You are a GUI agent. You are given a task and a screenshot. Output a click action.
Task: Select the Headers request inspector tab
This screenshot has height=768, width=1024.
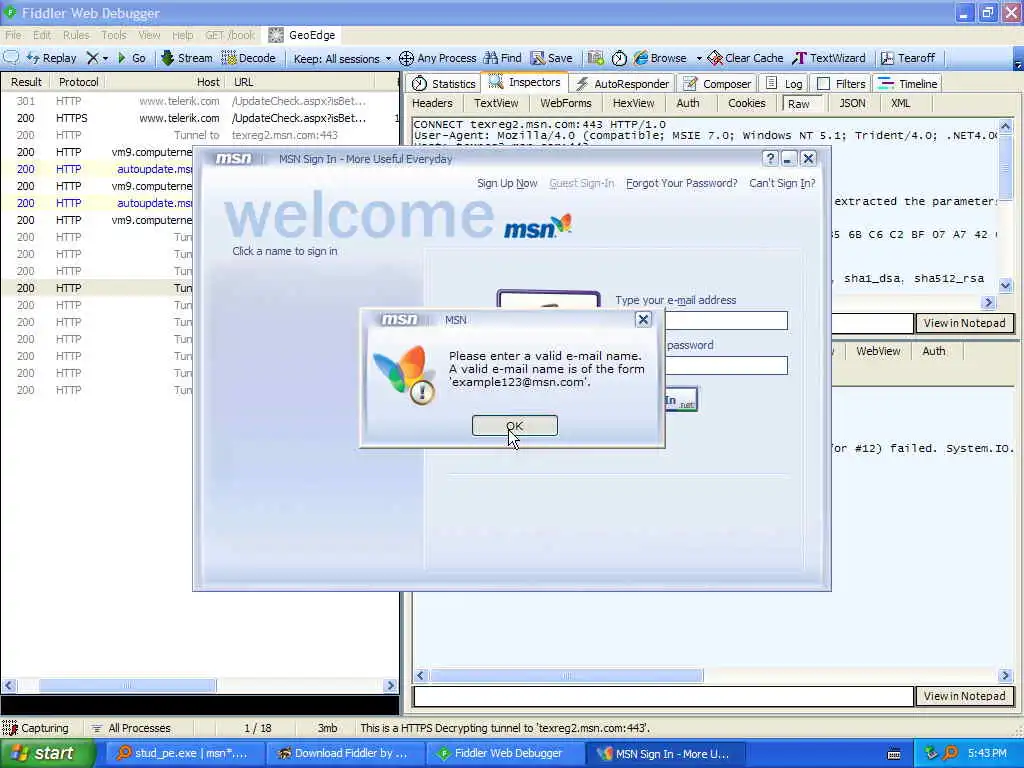pos(432,103)
